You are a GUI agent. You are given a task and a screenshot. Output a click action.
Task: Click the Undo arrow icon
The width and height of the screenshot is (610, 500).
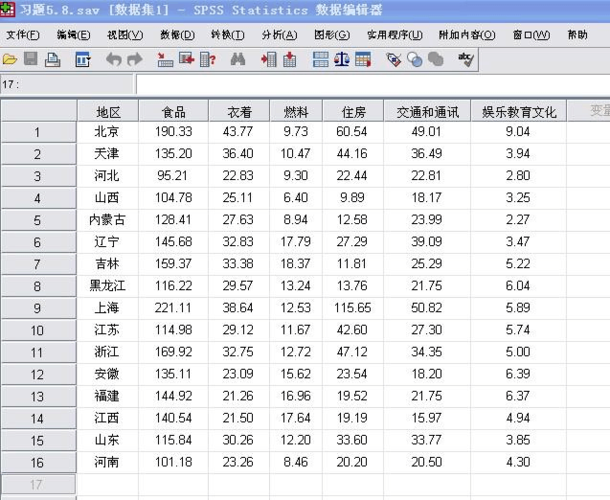[x=114, y=60]
